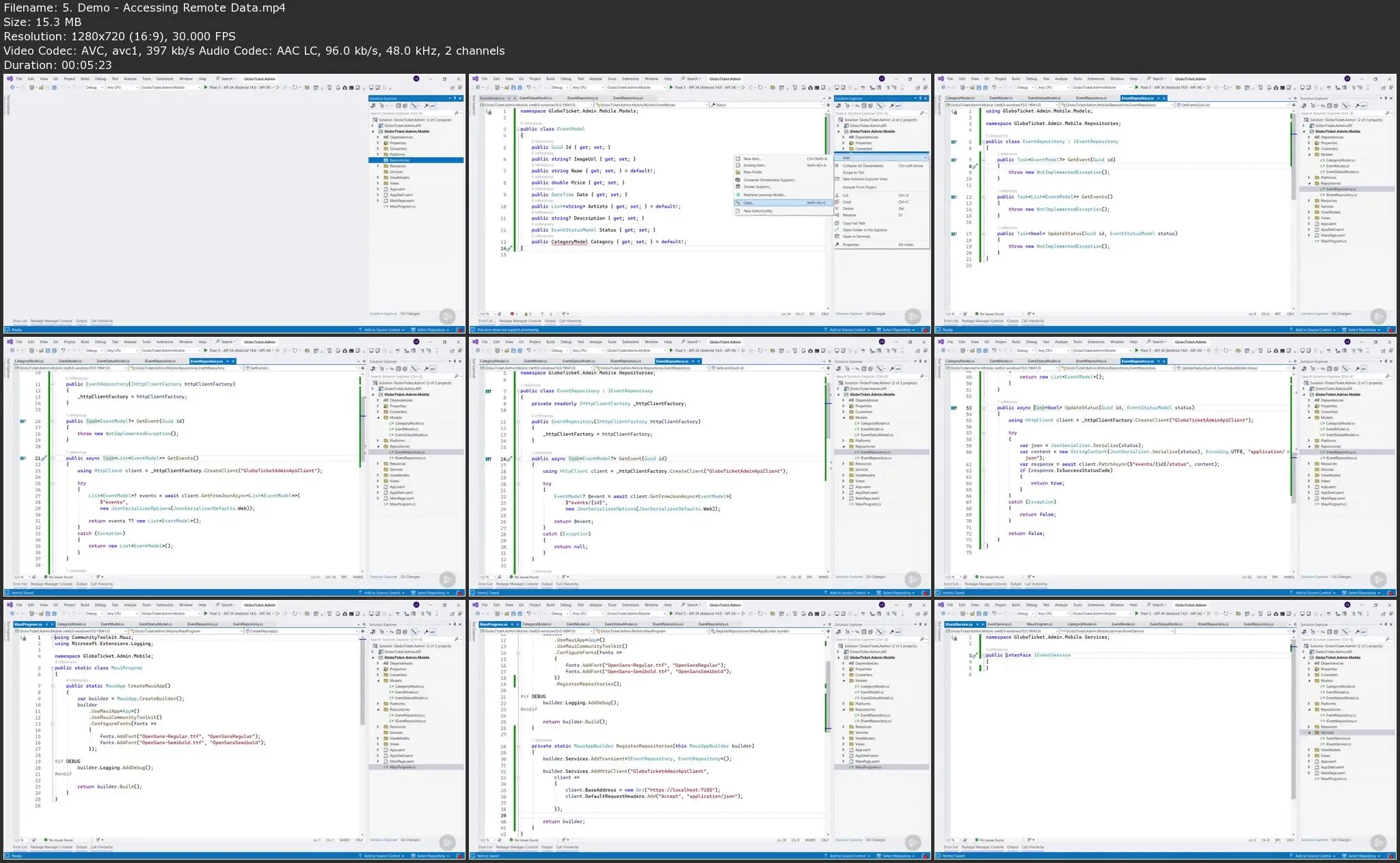This screenshot has height=863, width=1400.
Task: Choose Exclude From Project in the context menu
Action: click(882, 187)
